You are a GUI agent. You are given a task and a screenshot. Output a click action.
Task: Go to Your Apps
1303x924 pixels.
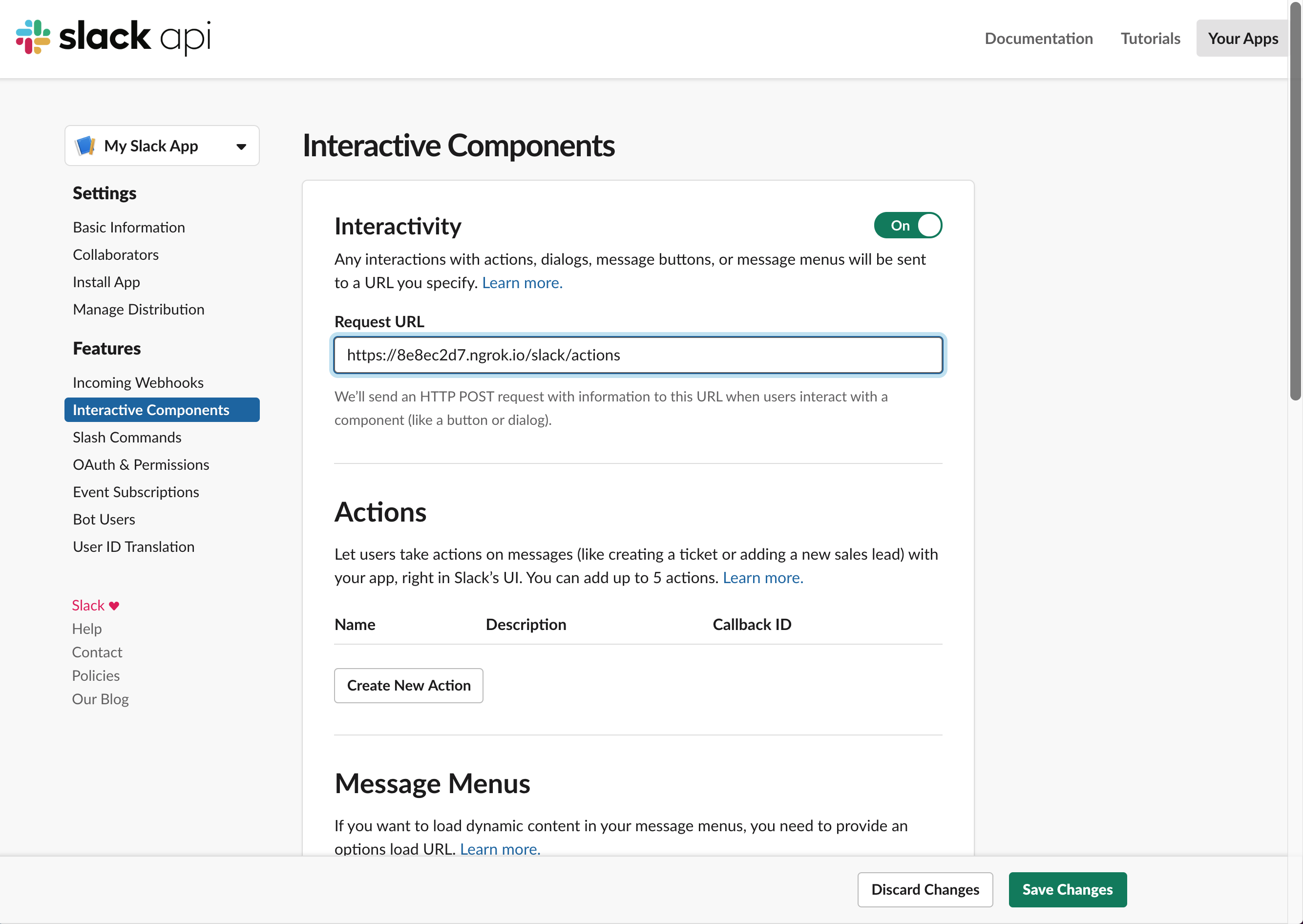tap(1242, 38)
